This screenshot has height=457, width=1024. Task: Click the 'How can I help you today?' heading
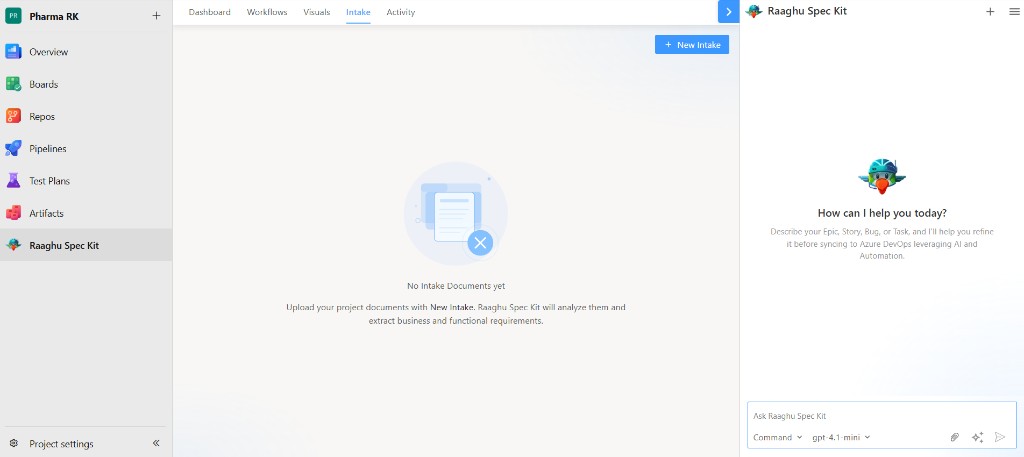882,213
